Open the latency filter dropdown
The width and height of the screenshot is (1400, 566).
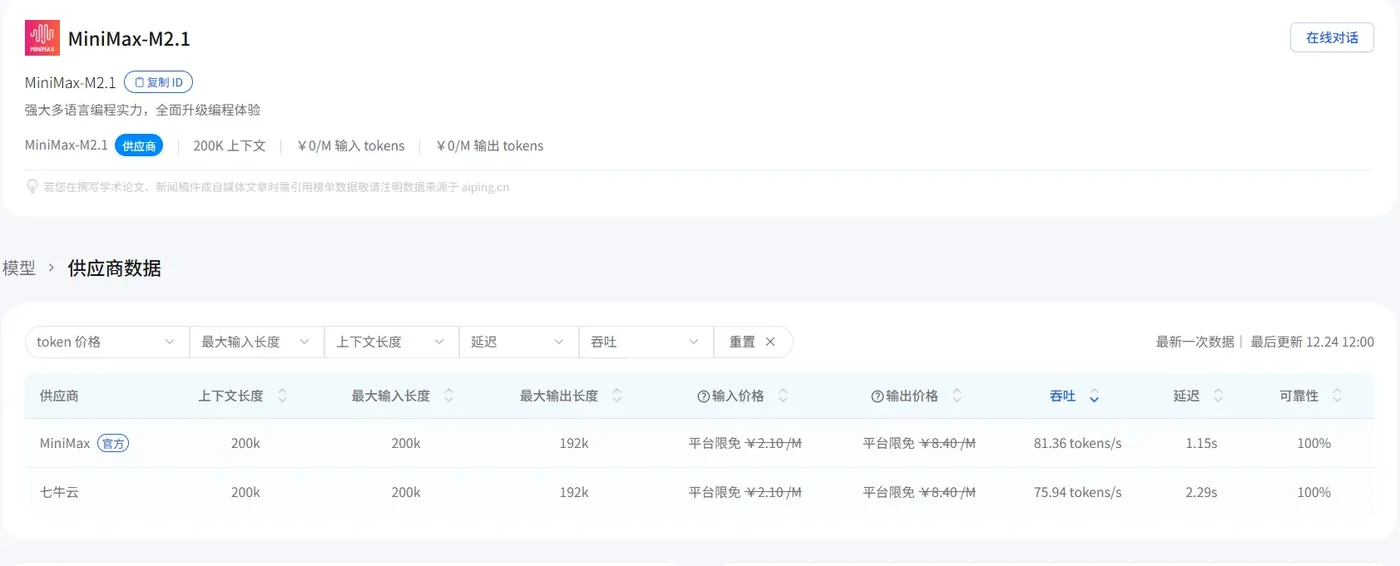coord(518,342)
